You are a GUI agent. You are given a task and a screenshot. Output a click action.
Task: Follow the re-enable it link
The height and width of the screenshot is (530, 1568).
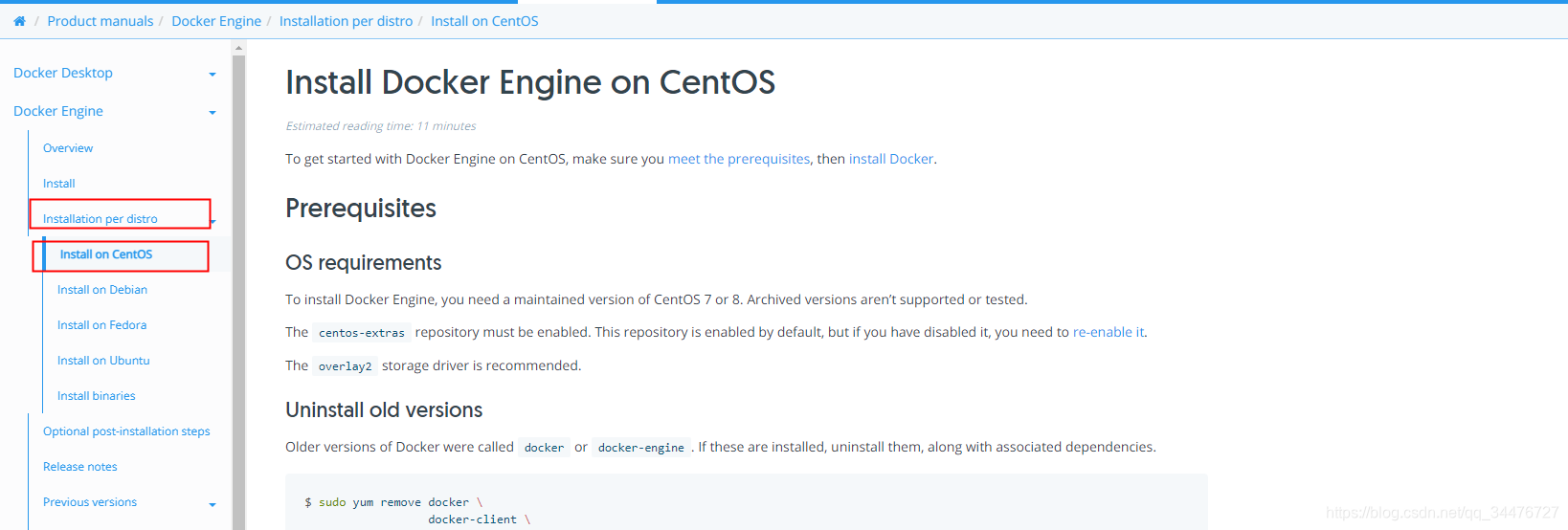(x=1109, y=332)
